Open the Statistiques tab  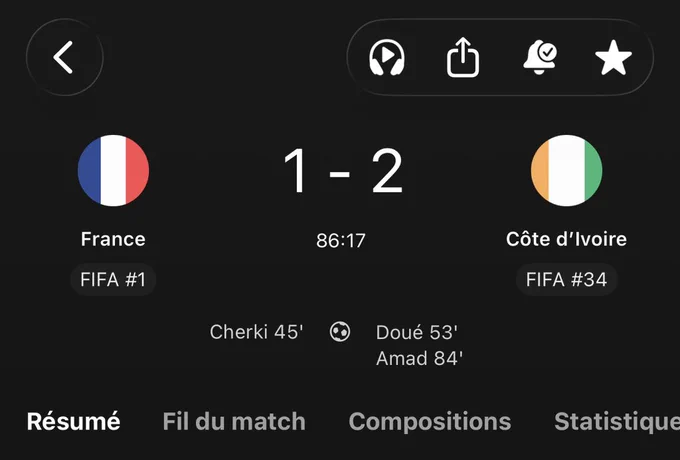coord(617,421)
